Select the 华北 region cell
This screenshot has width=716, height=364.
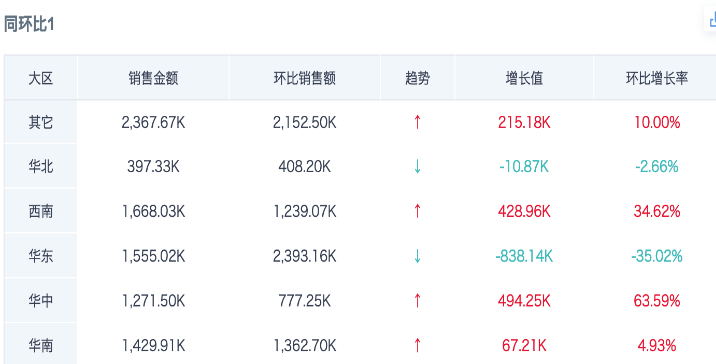point(41,167)
